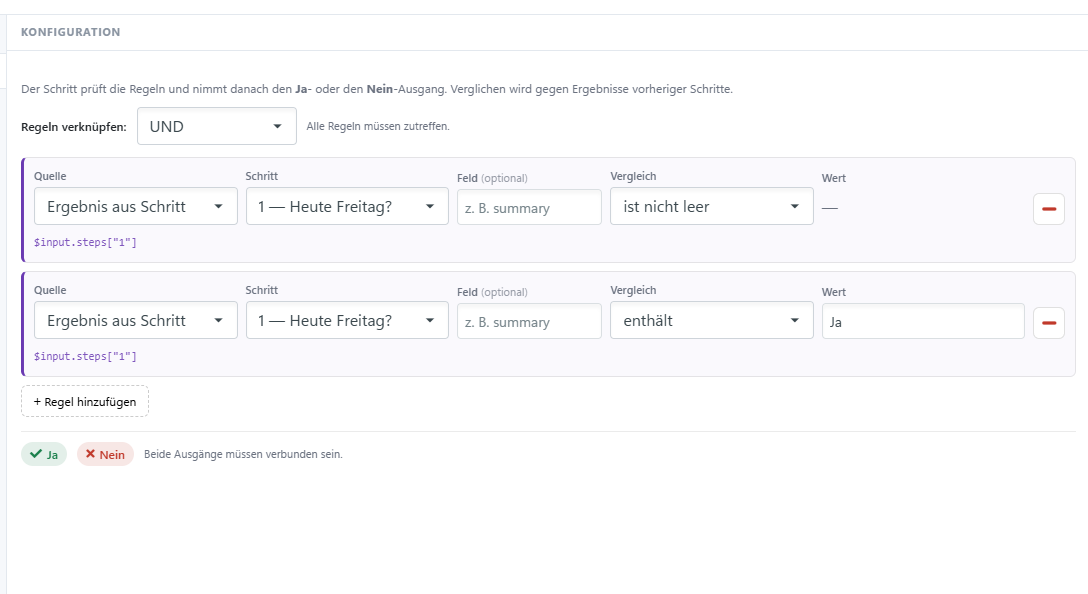Open Schritt dropdown in the second rule
1088x594 pixels.
[x=347, y=320]
